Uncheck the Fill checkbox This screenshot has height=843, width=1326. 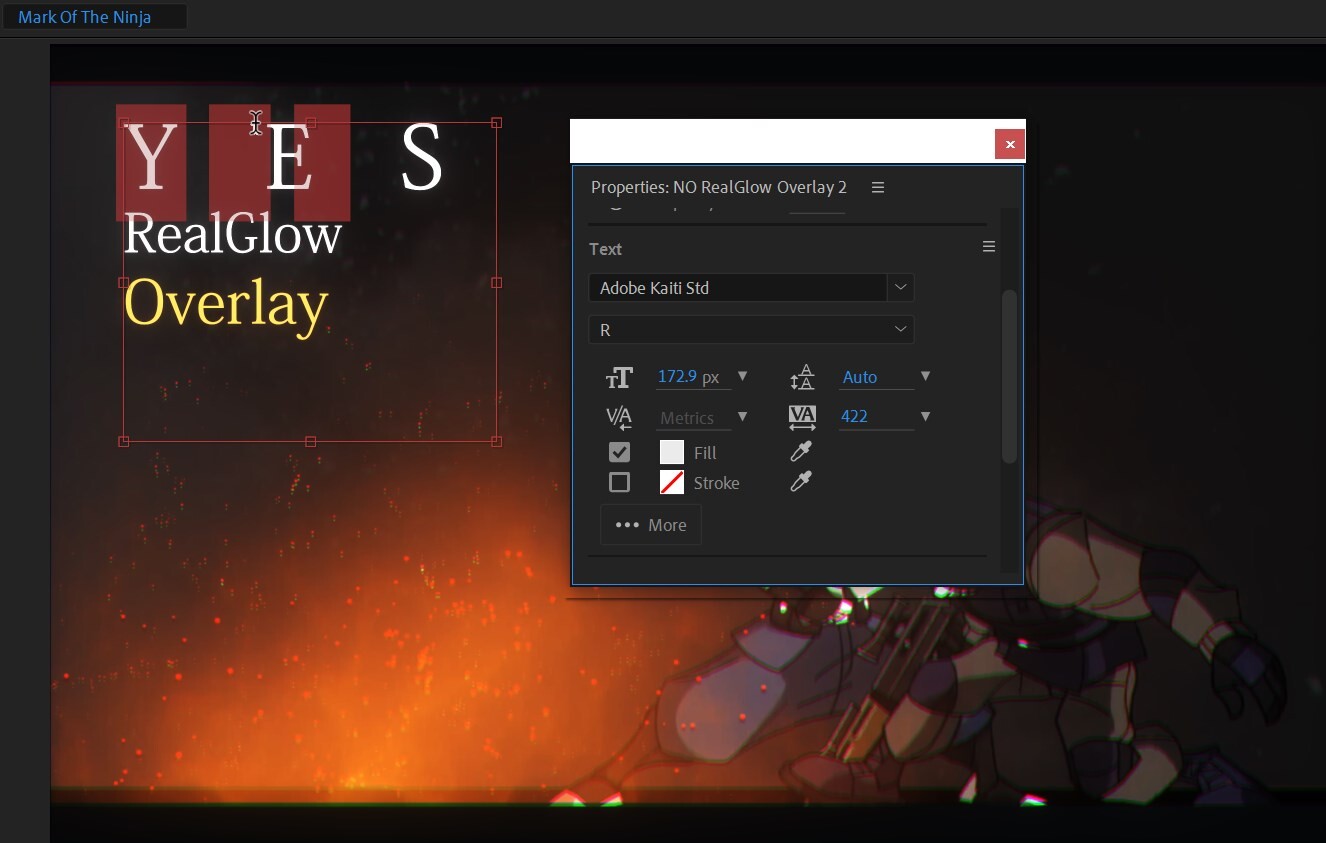[620, 452]
